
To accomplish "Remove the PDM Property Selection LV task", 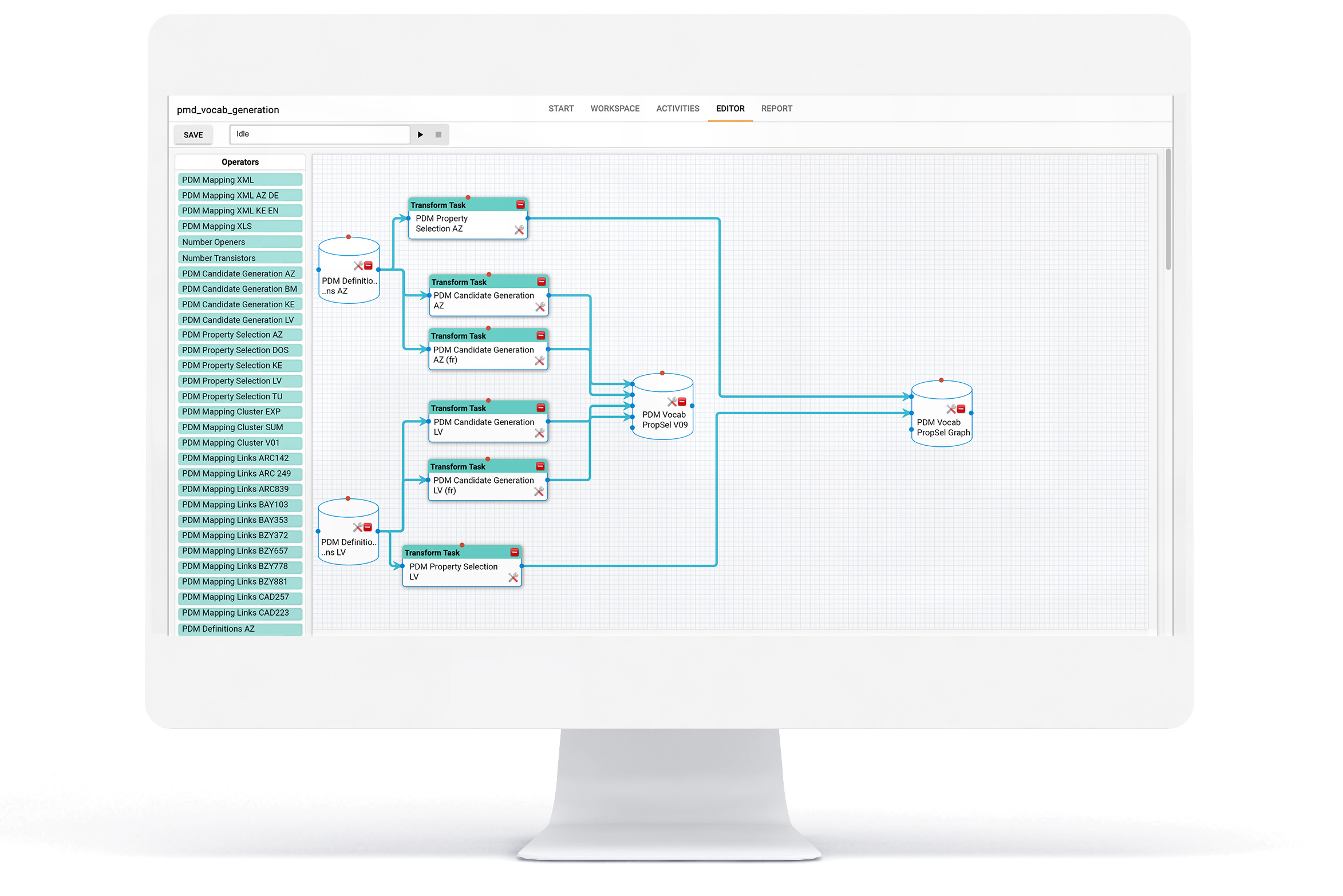I will click(515, 552).
